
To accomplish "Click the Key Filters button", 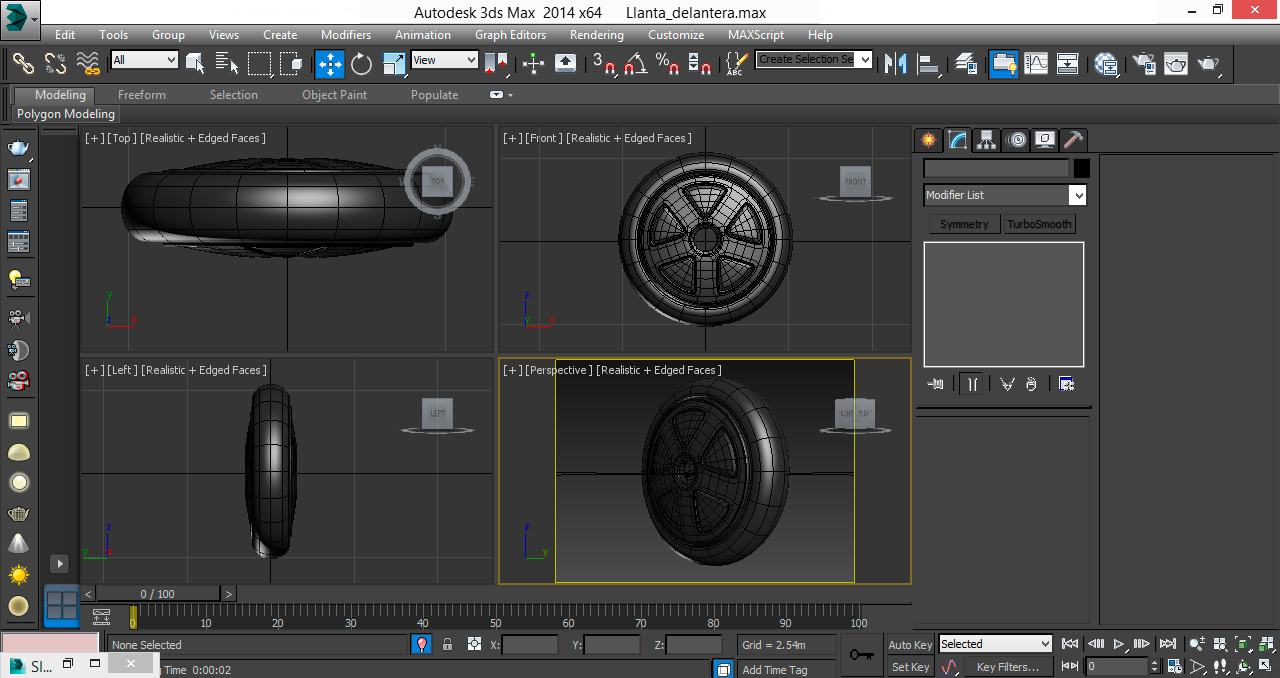I will [1007, 667].
